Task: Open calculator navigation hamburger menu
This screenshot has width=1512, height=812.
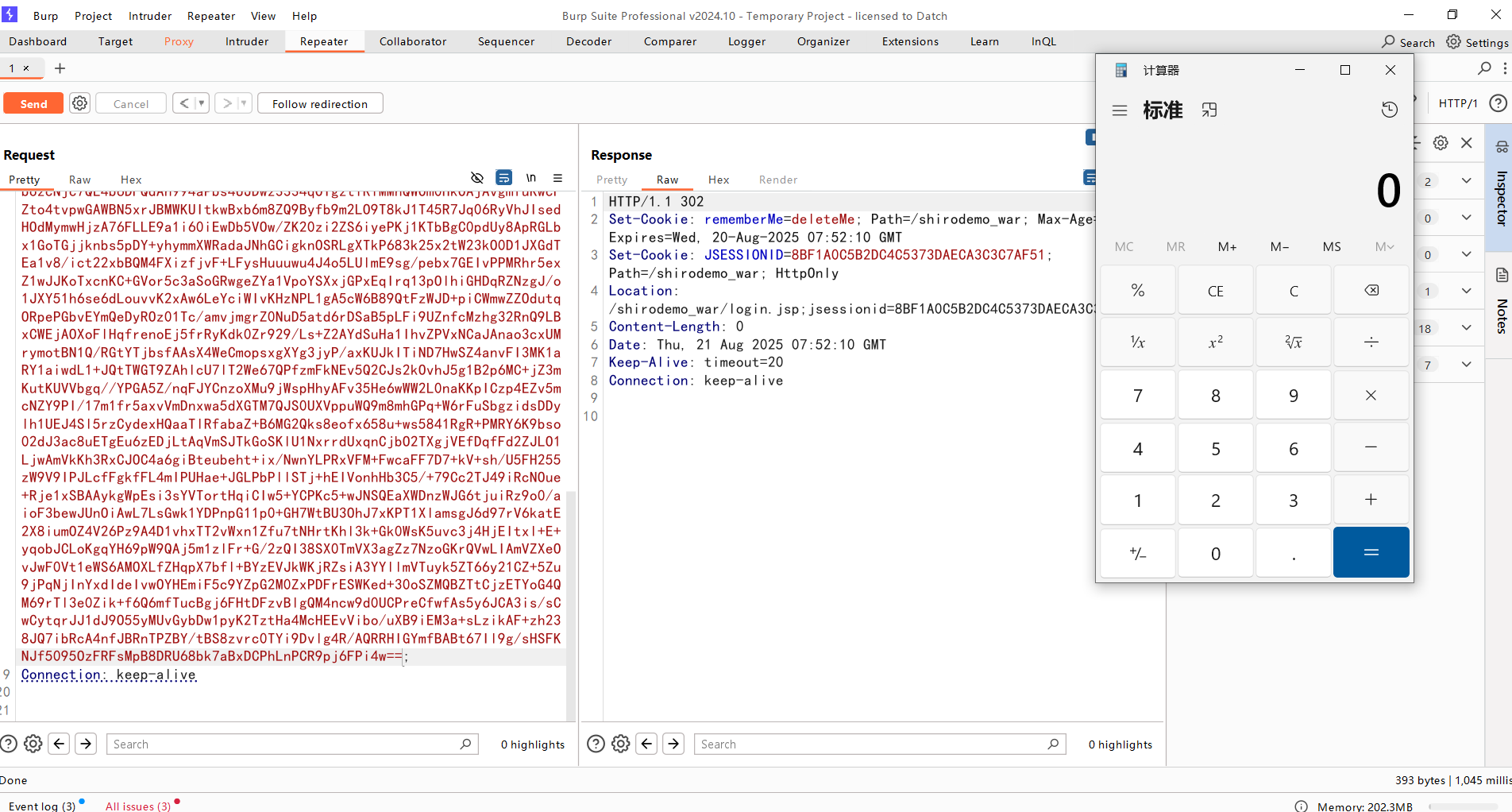Action: pos(1120,110)
